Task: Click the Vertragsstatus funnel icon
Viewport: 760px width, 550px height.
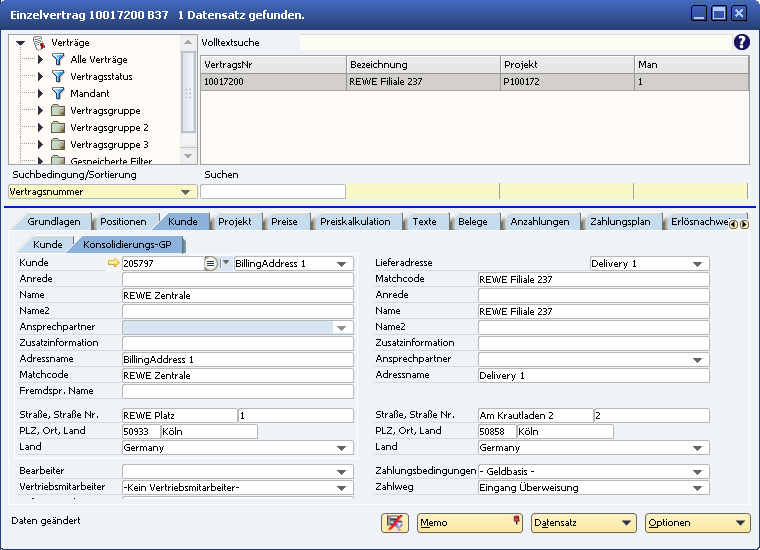Action: pyautogui.click(x=58, y=77)
